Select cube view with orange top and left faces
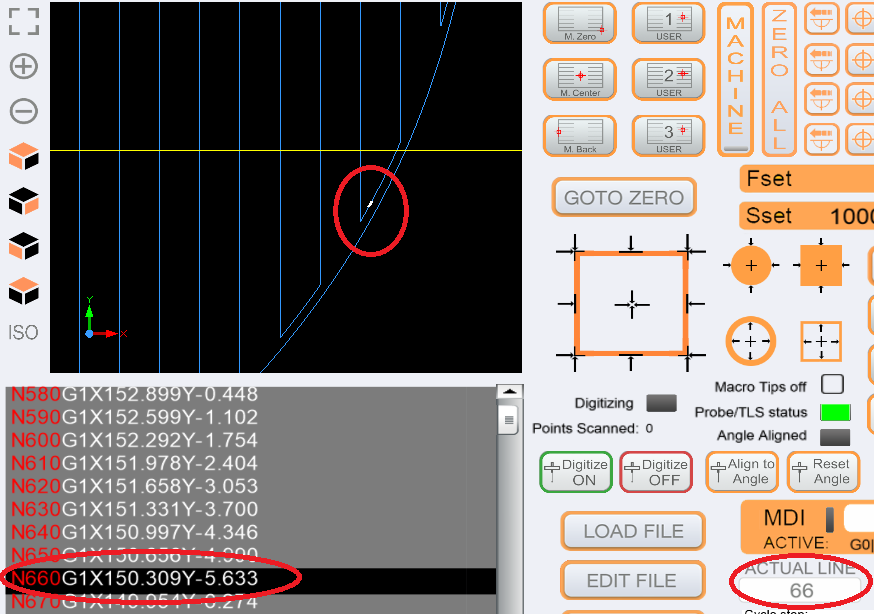The image size is (874, 614). pyautogui.click(x=24, y=156)
